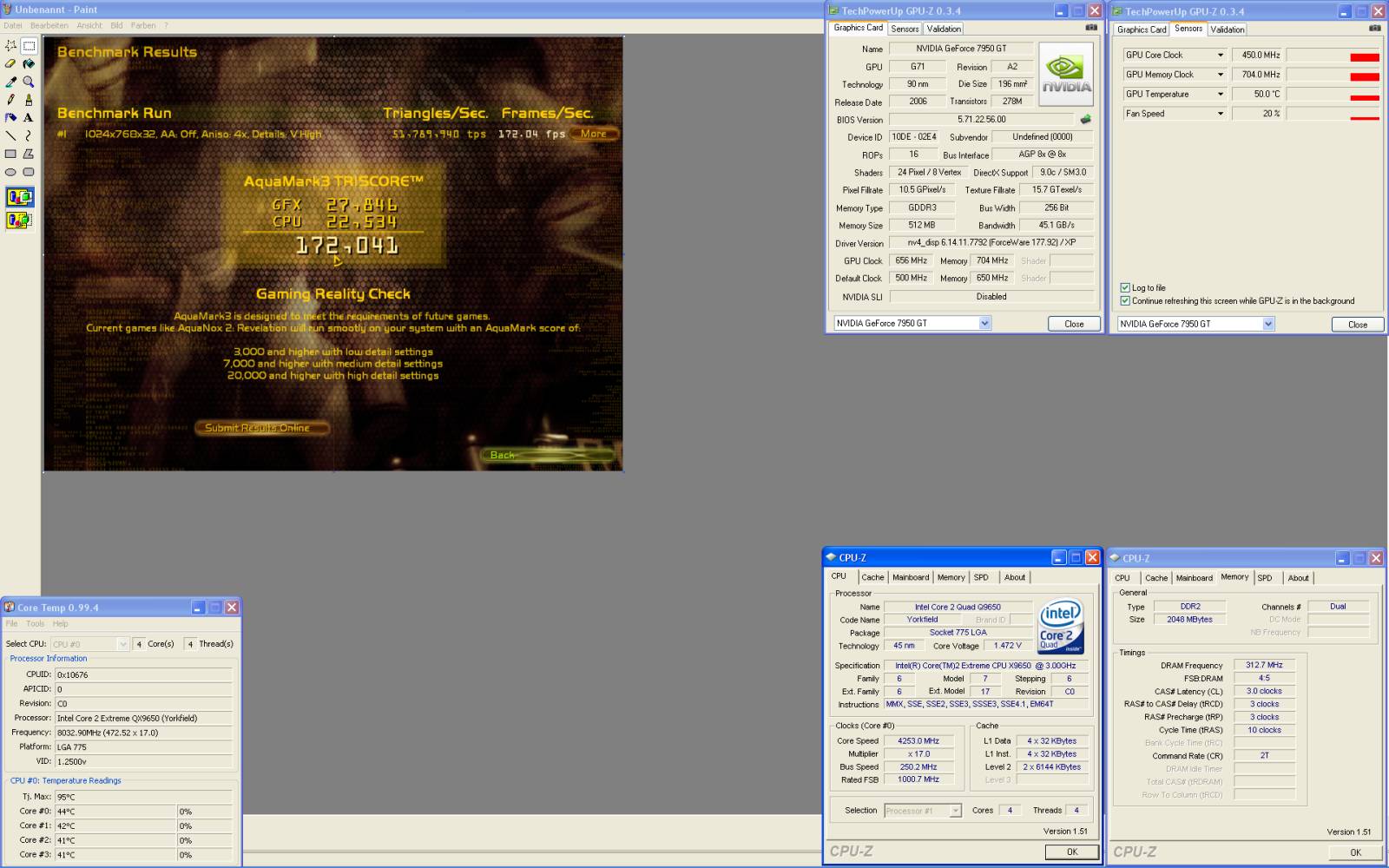Screen dimensions: 1389x868
Task: Select the Curve tool in Paint
Action: [x=29, y=135]
